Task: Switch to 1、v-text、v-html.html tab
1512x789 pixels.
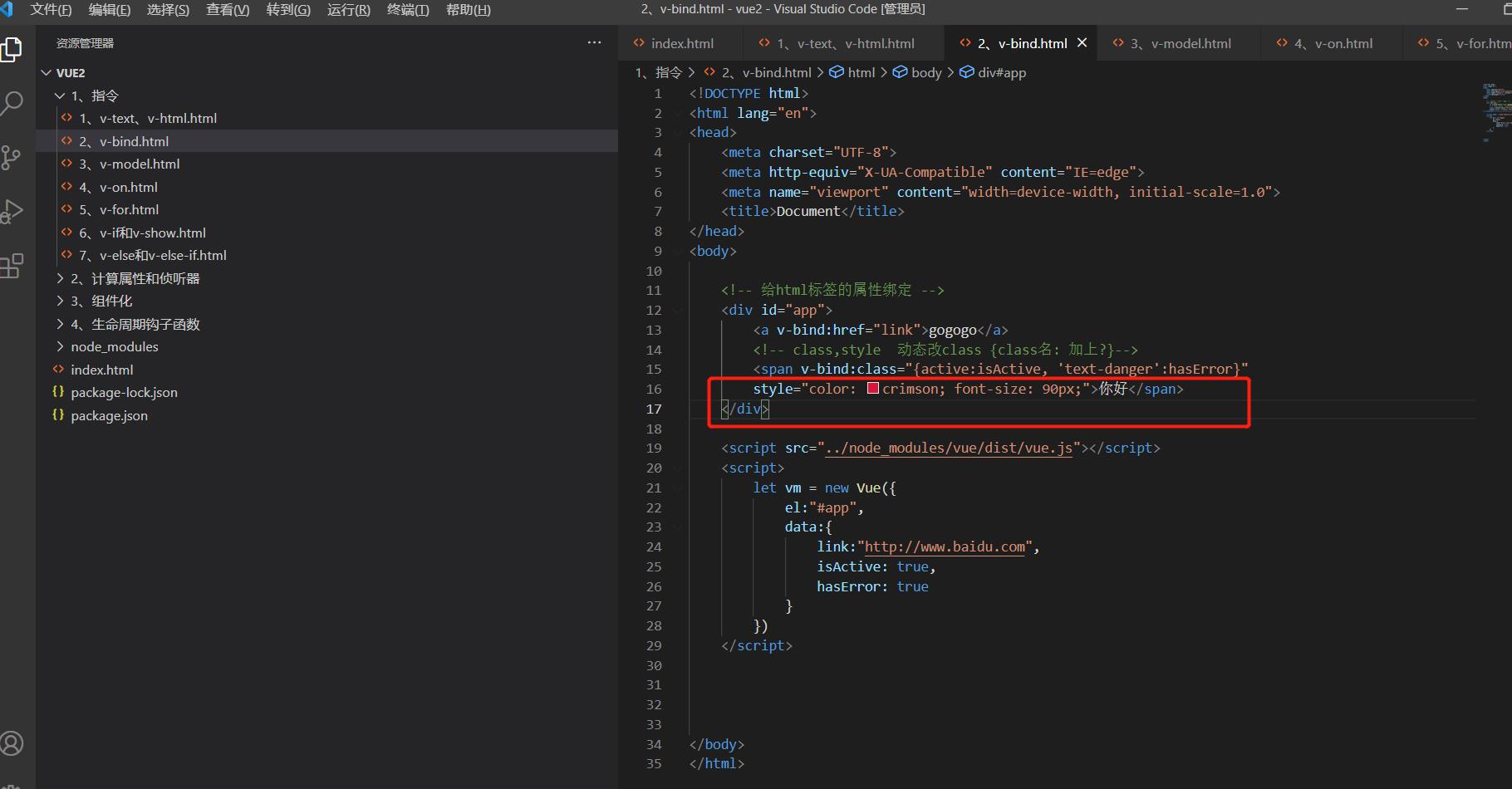Action: 845,43
